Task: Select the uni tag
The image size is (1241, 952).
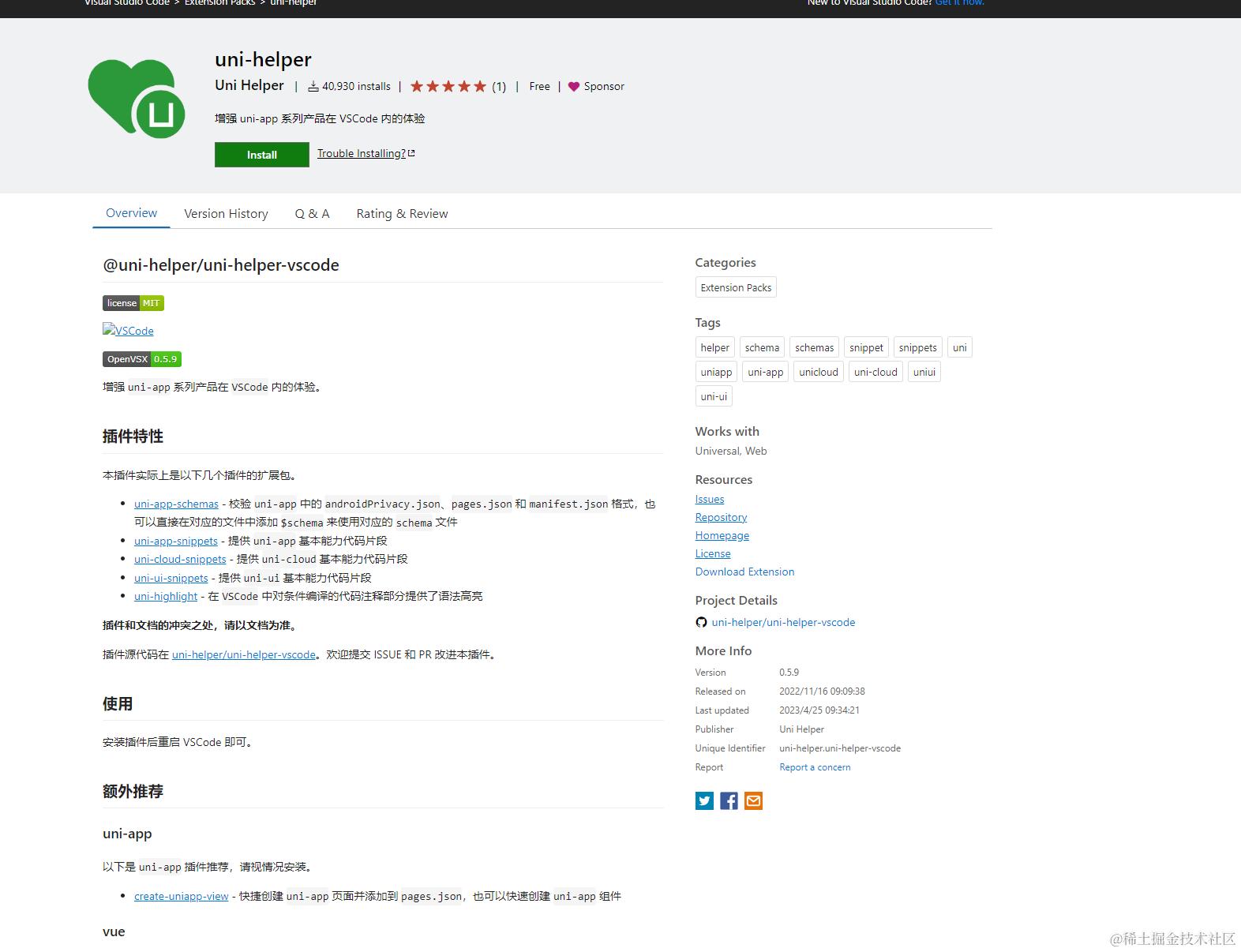Action: coord(959,347)
